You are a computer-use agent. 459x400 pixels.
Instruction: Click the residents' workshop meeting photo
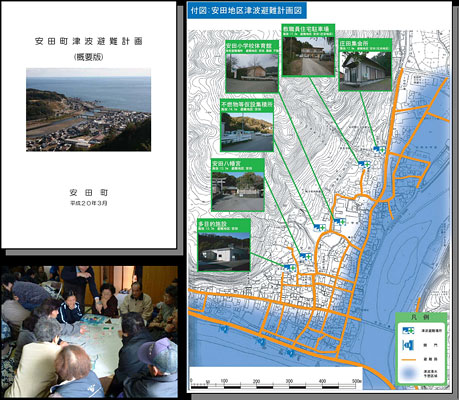pos(89,332)
